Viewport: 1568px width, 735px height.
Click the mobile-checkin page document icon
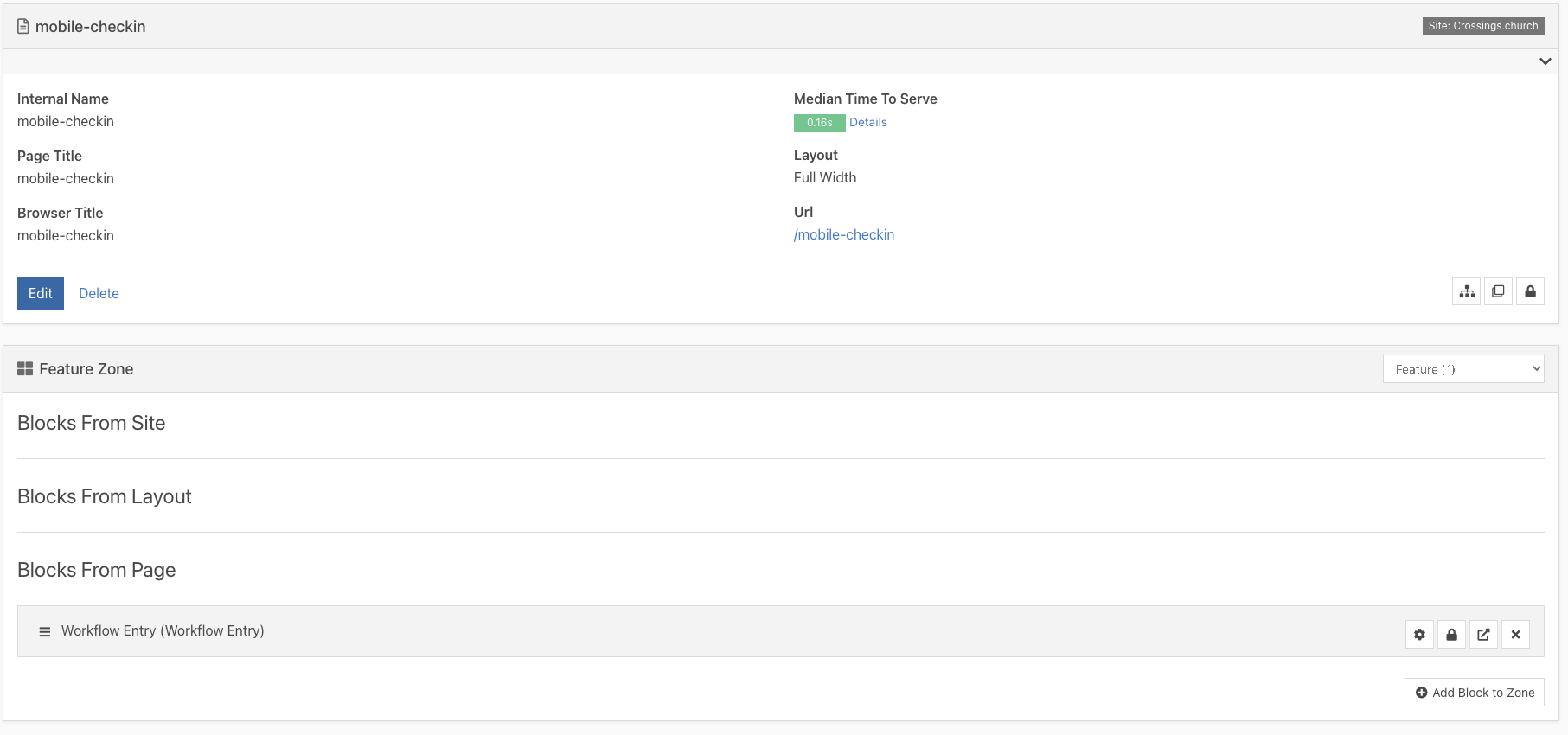pos(23,27)
